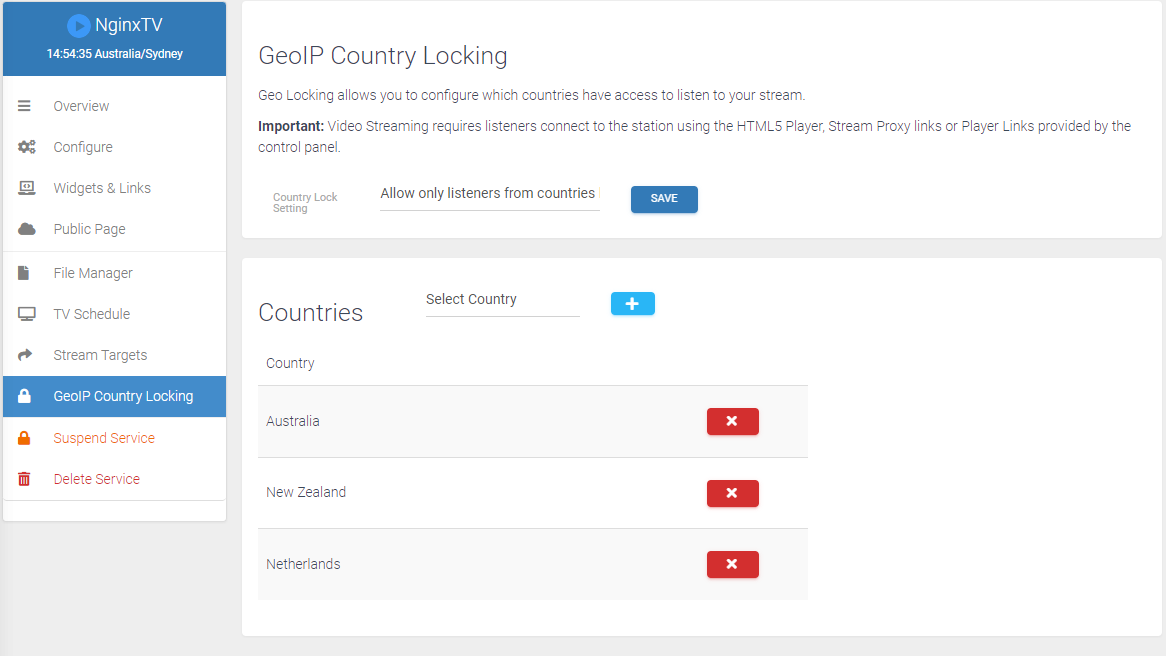
Task: Click the Widgets & Links monitor icon
Action: 26,188
